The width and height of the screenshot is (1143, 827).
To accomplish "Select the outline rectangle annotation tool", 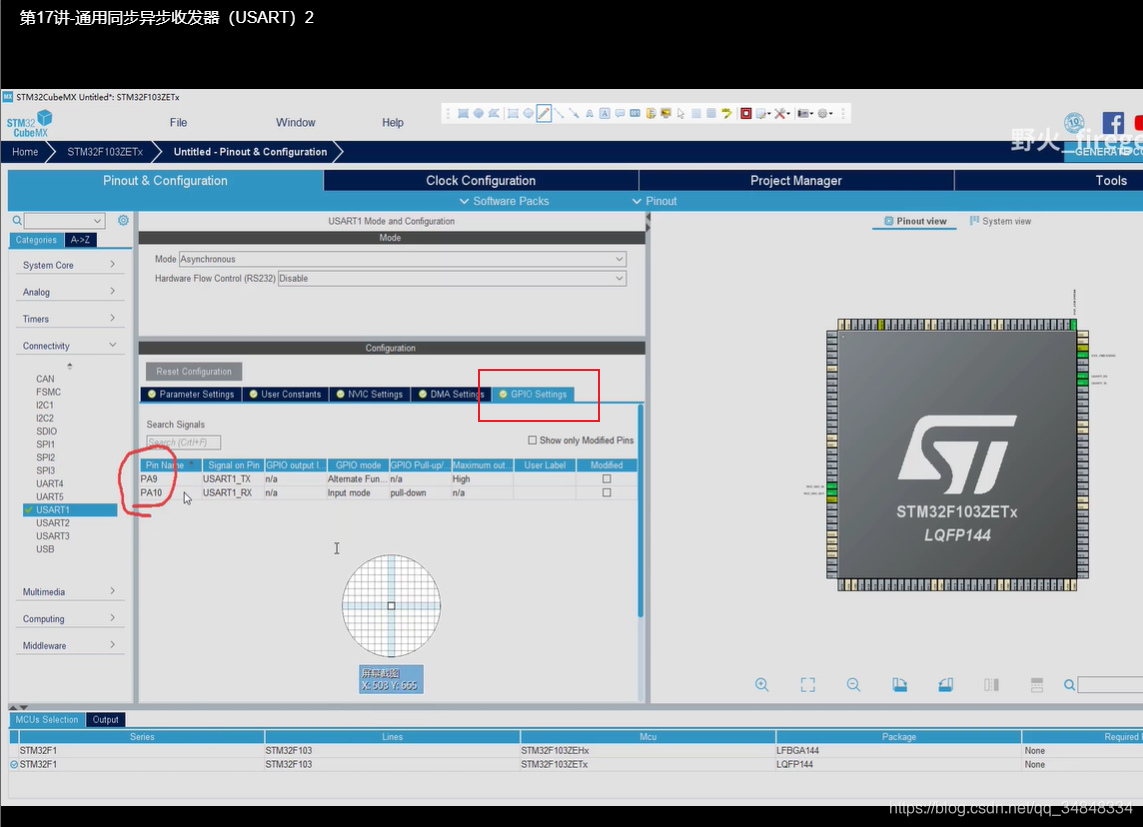I will coord(513,114).
